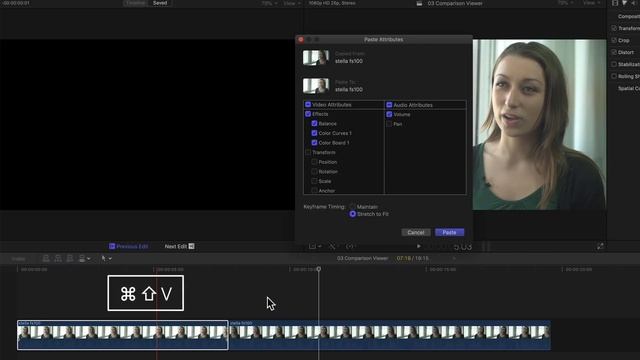
Task: Open the retiming options icon under viewer
Action: [x=350, y=246]
